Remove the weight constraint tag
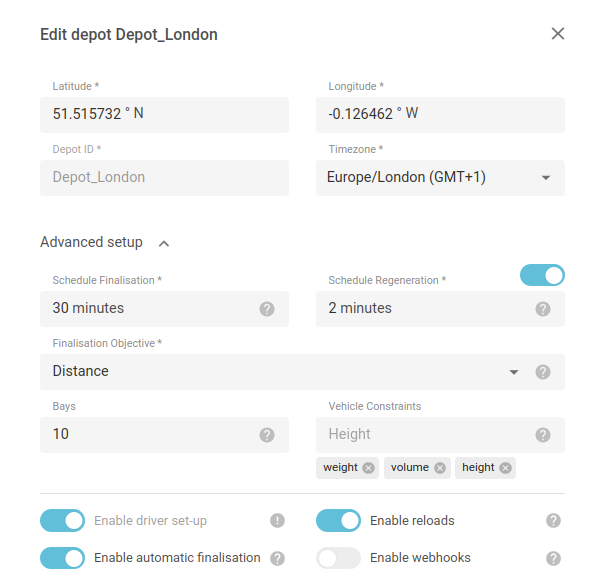Screen dimensions: 597x587 (x=368, y=468)
